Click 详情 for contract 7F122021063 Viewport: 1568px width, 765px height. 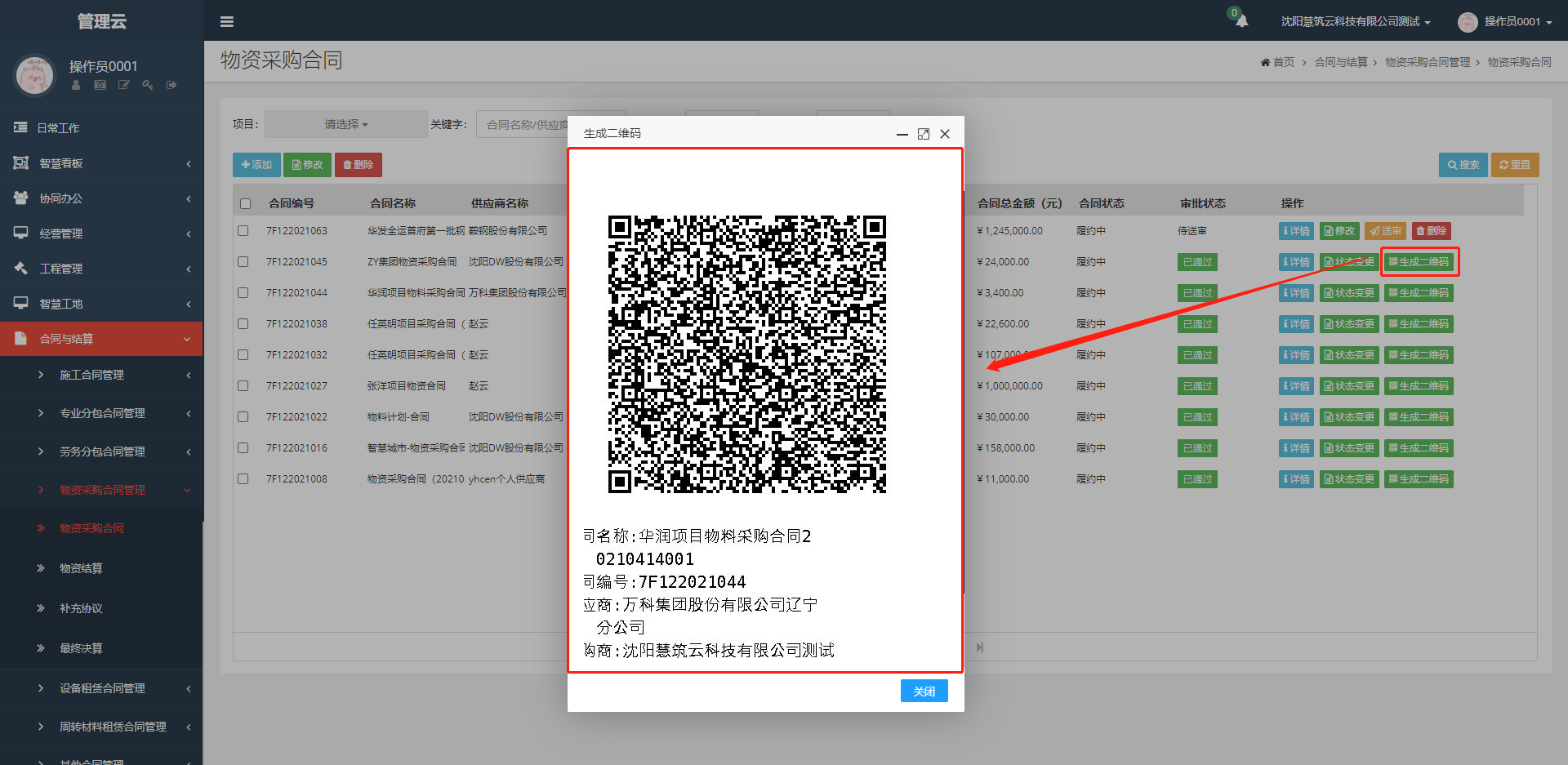(1296, 231)
